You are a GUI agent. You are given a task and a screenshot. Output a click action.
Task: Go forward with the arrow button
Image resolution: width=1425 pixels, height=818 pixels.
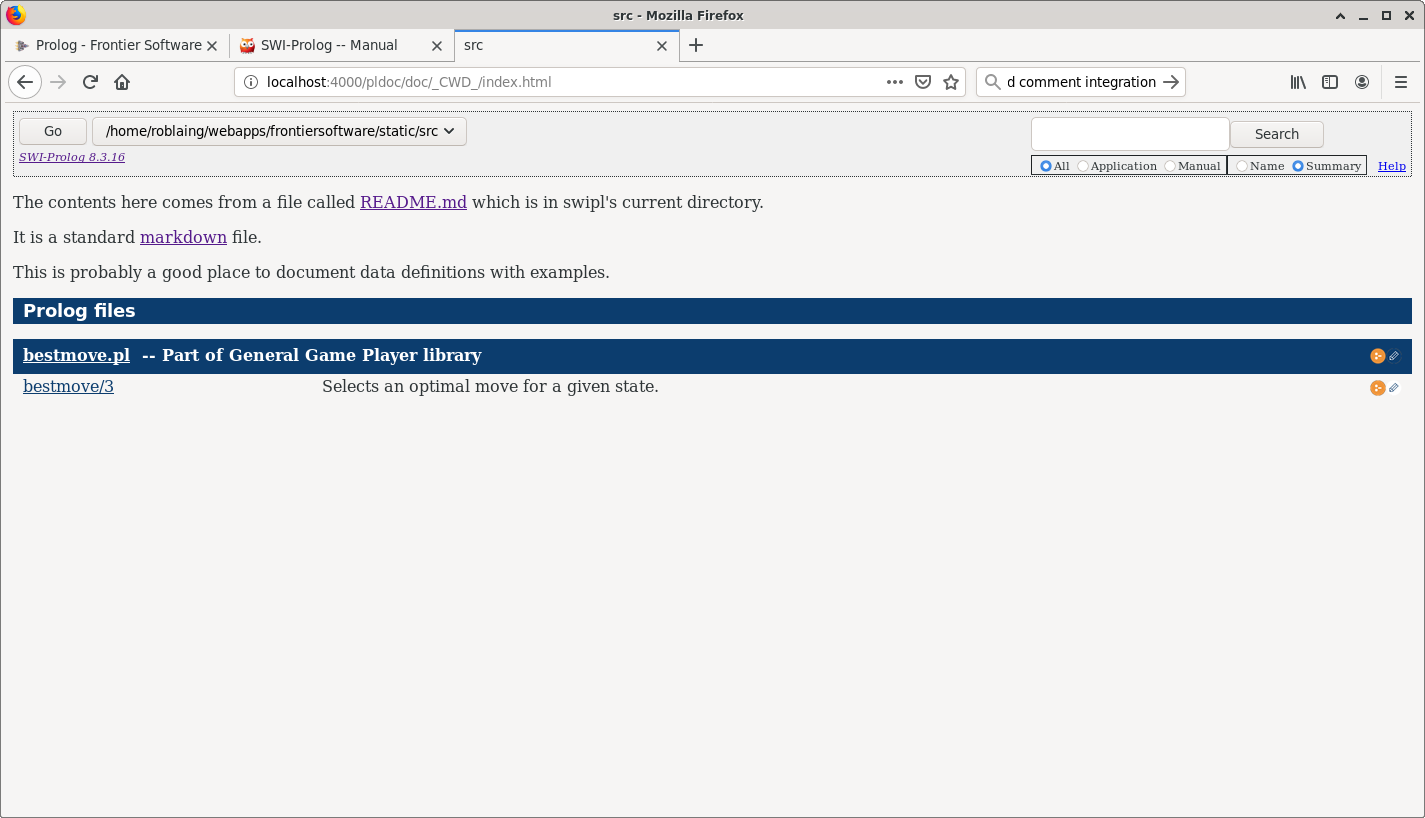pyautogui.click(x=58, y=82)
